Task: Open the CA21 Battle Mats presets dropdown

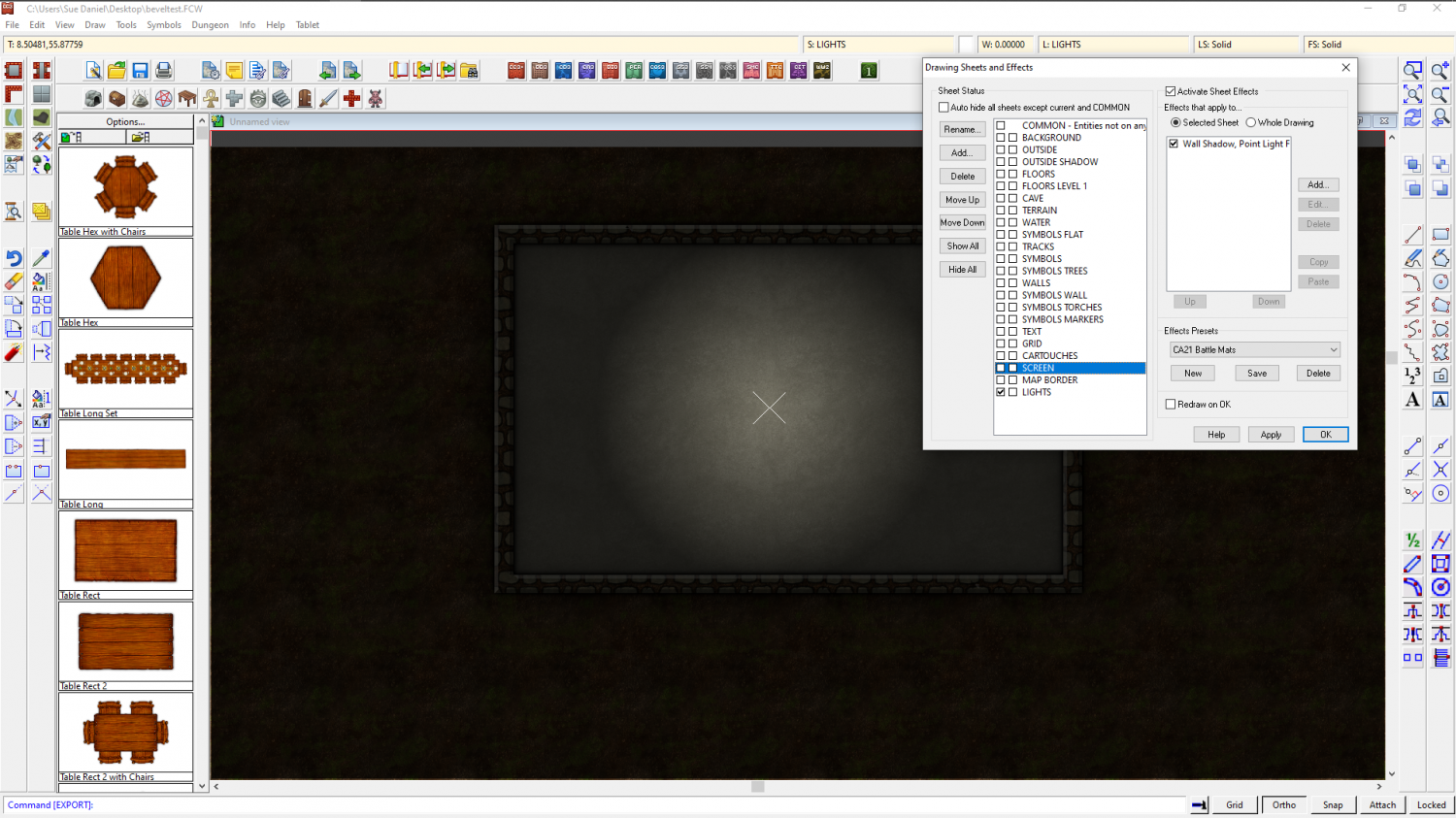Action: point(1255,349)
